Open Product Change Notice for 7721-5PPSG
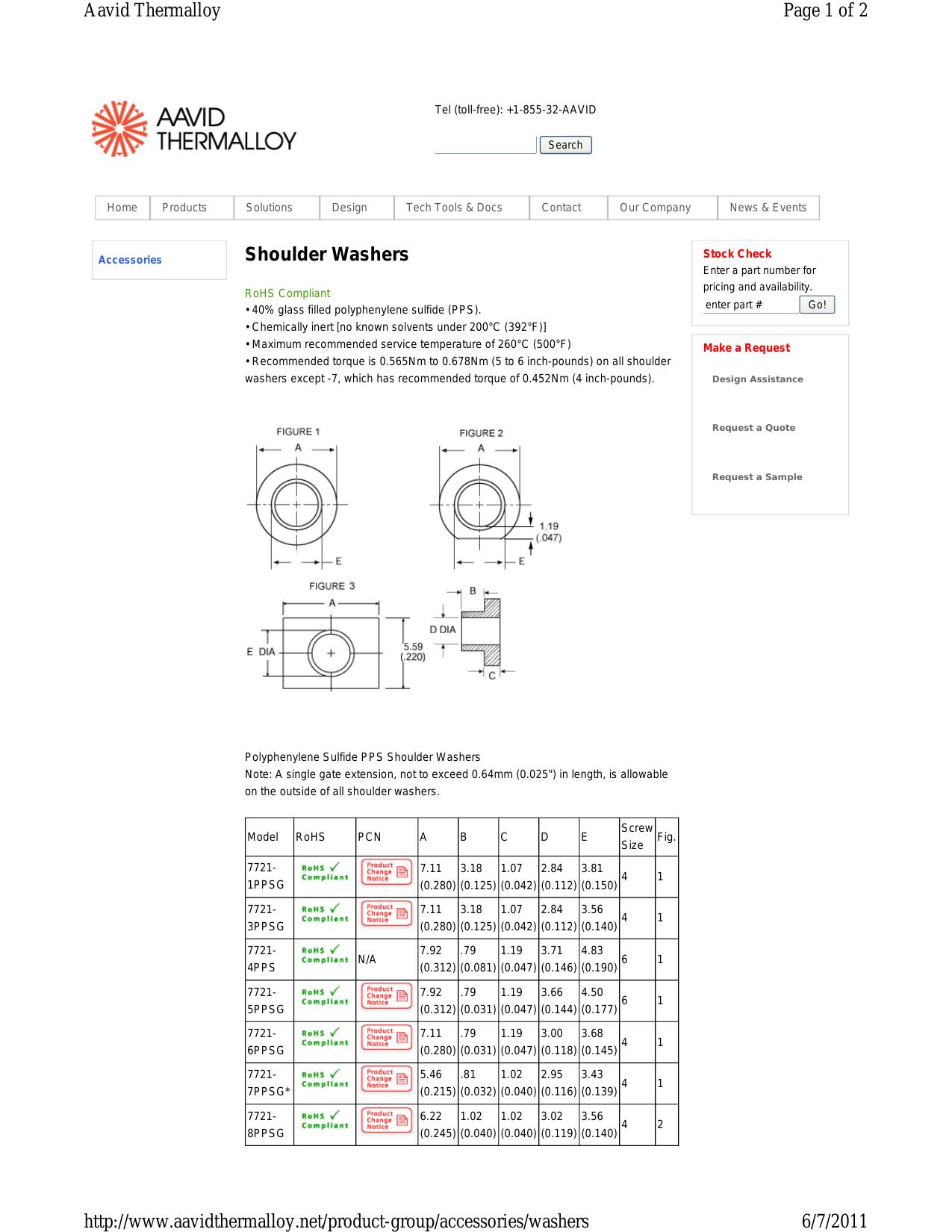 pos(387,996)
